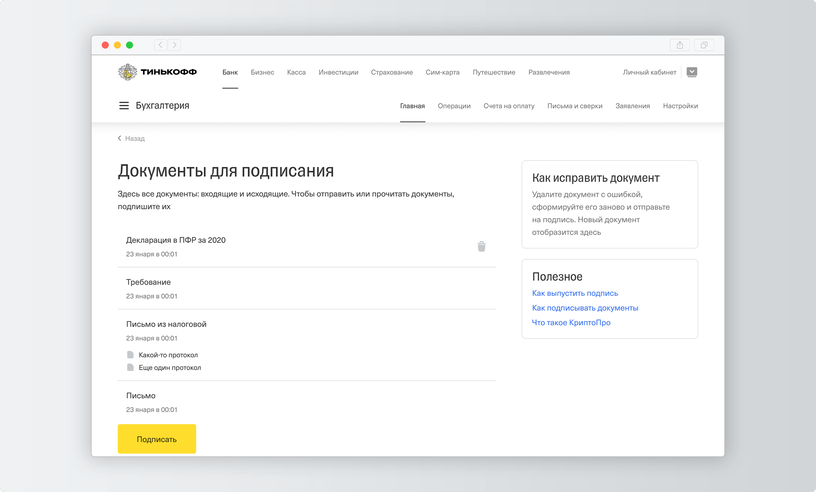
Task: Go back via the Назад link
Action: pyautogui.click(x=131, y=138)
